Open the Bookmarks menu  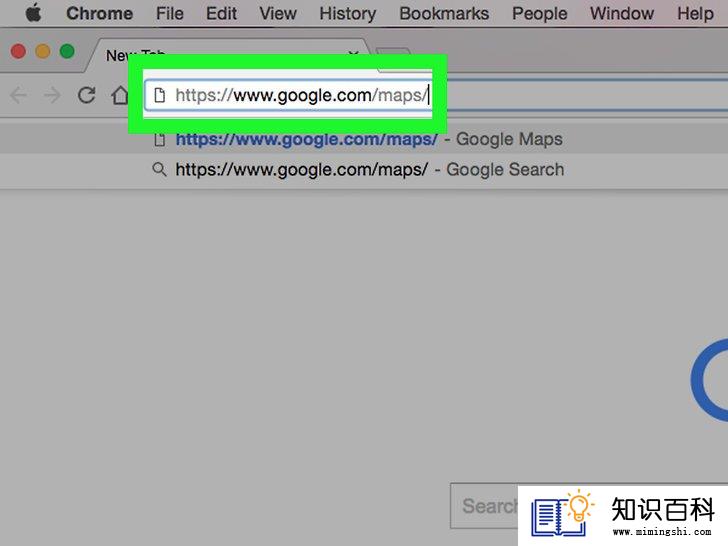point(444,13)
